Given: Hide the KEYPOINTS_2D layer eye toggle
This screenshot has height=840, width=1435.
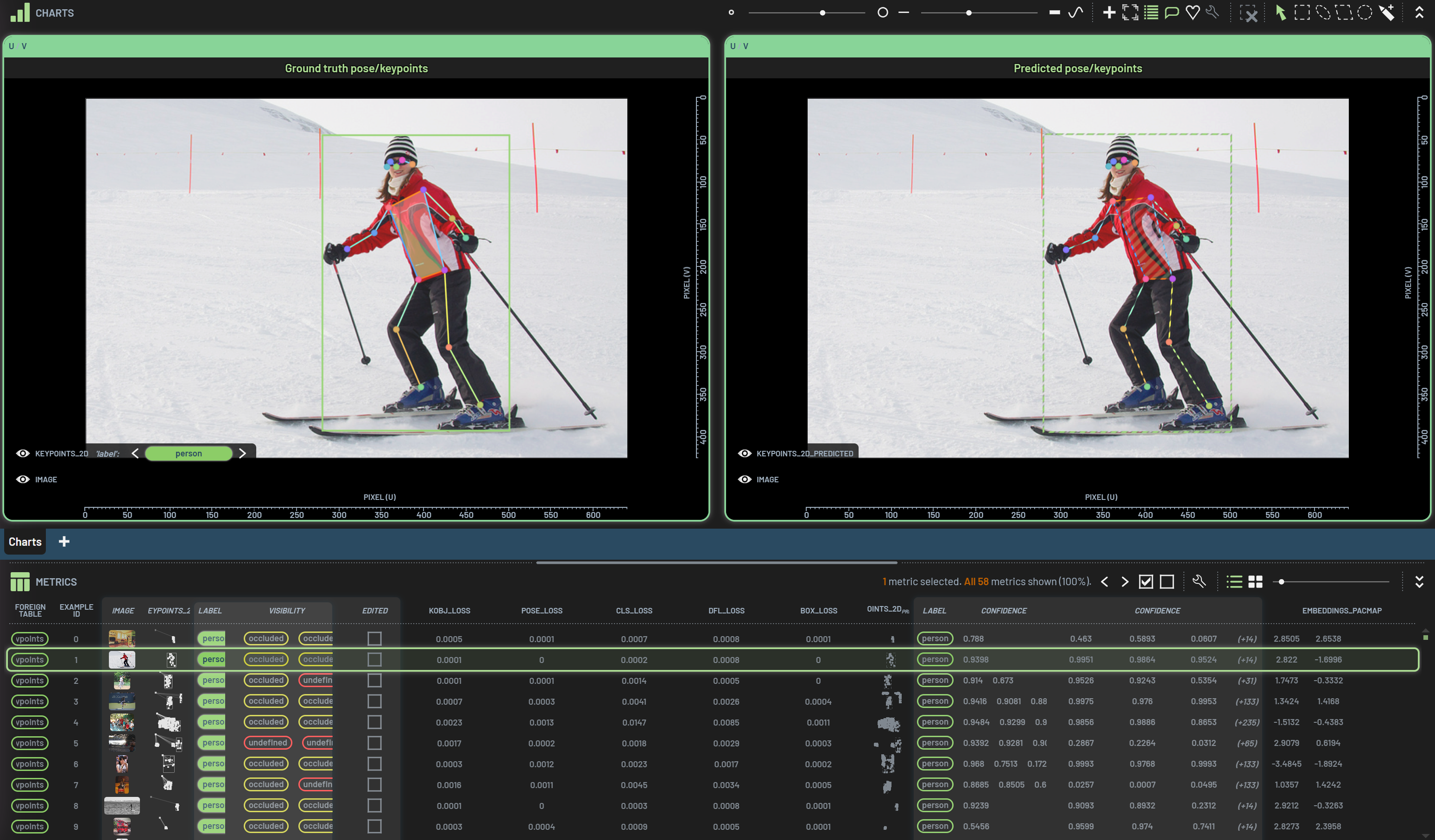Looking at the screenshot, I should [23, 453].
